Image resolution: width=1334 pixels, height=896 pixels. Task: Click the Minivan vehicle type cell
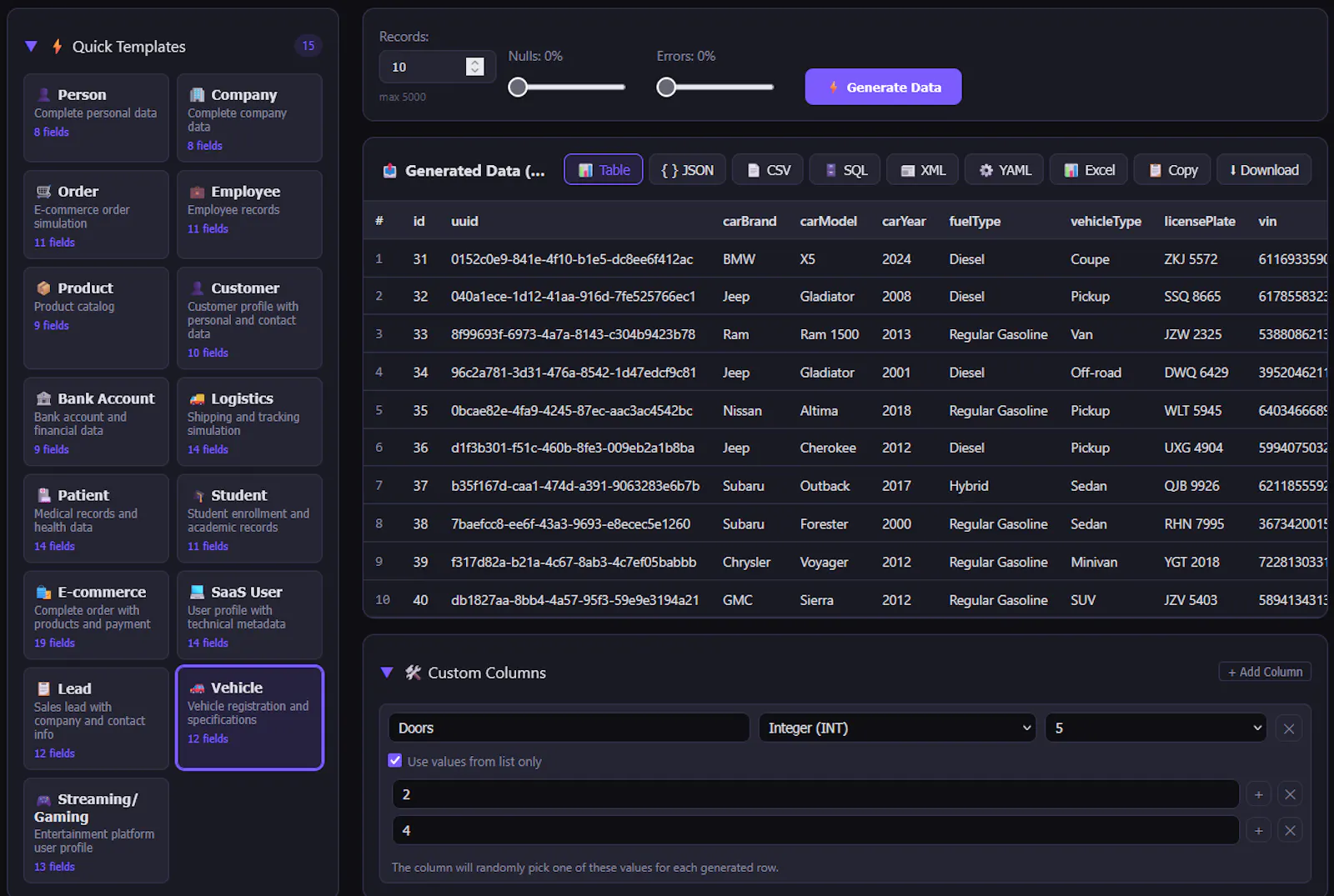[x=1094, y=562]
